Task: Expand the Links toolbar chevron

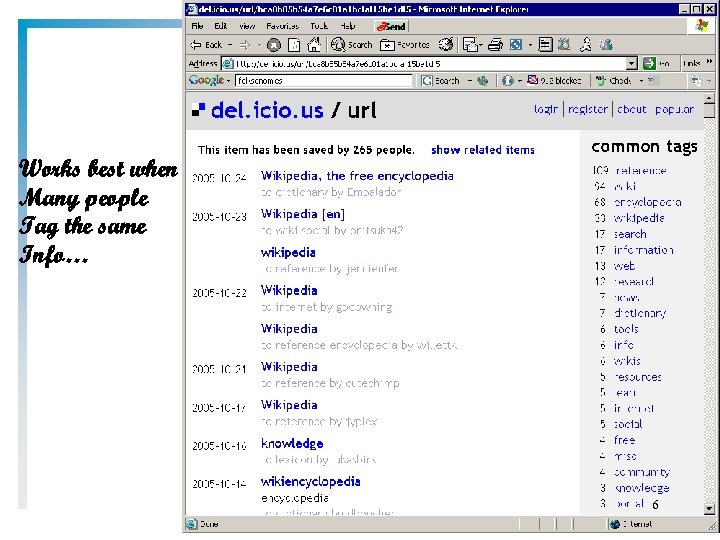Action: point(709,62)
